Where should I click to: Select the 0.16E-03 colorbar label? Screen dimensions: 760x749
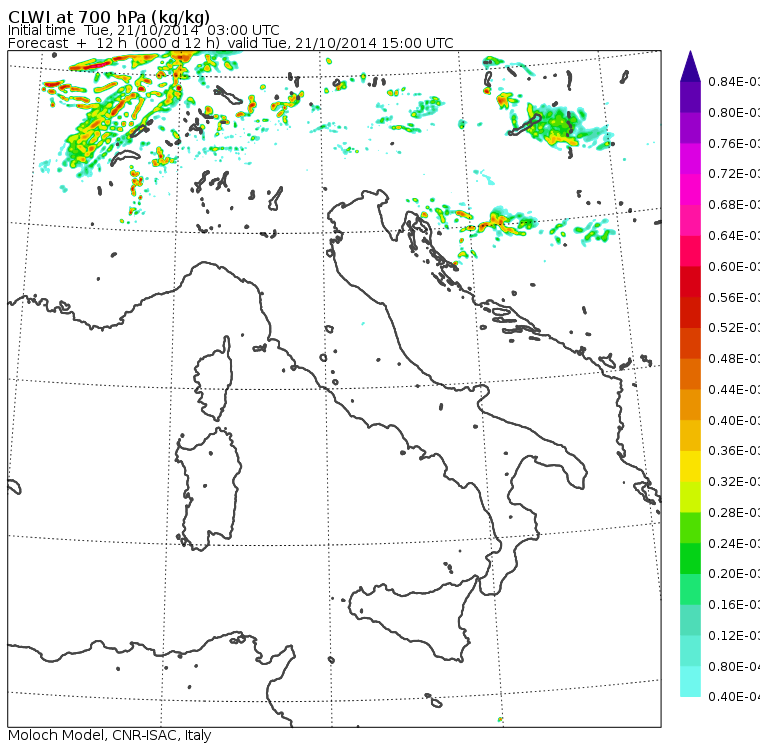734,605
